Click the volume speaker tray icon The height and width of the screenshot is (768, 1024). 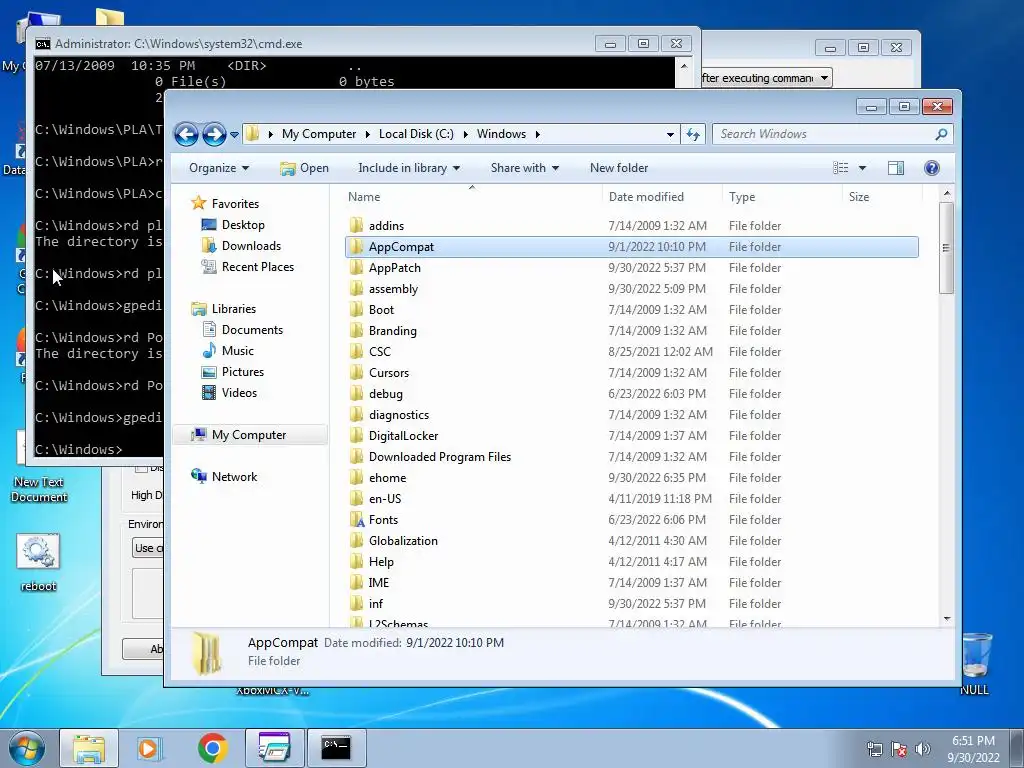pyautogui.click(x=922, y=749)
